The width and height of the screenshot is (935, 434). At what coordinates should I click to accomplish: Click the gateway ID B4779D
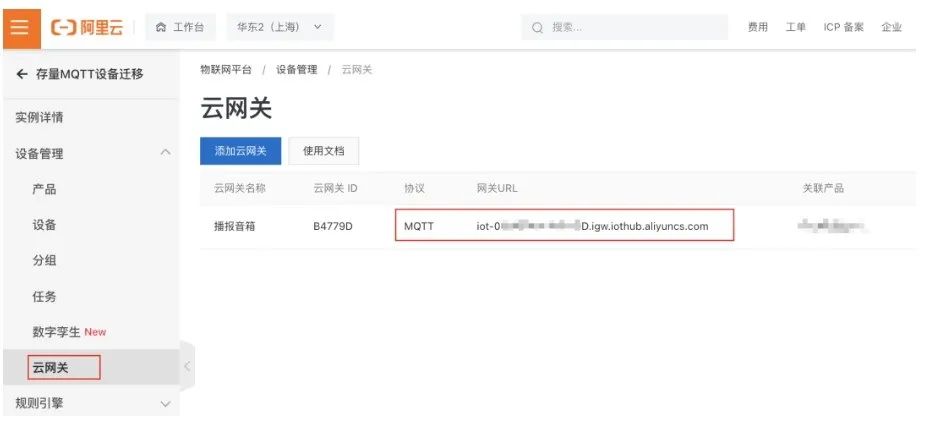[333, 227]
